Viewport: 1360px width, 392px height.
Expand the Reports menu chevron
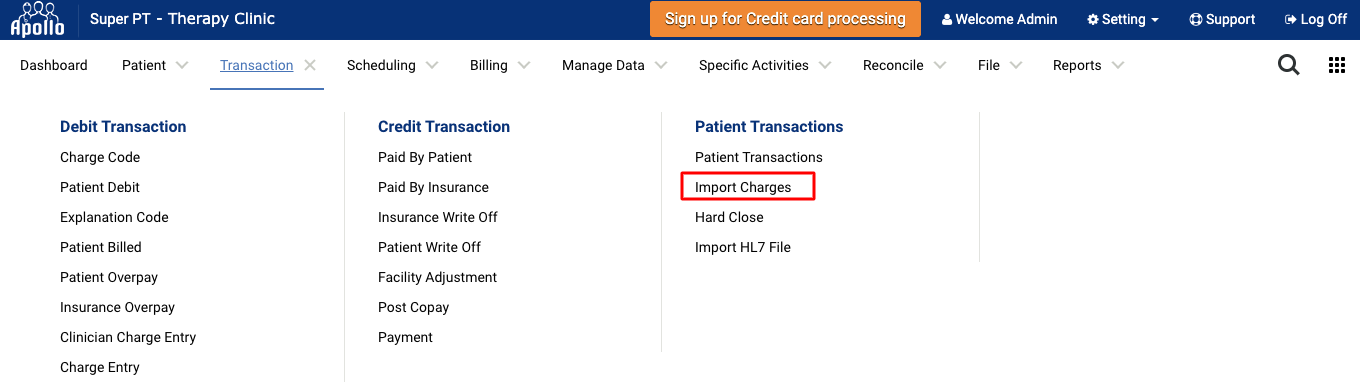[x=1117, y=65]
